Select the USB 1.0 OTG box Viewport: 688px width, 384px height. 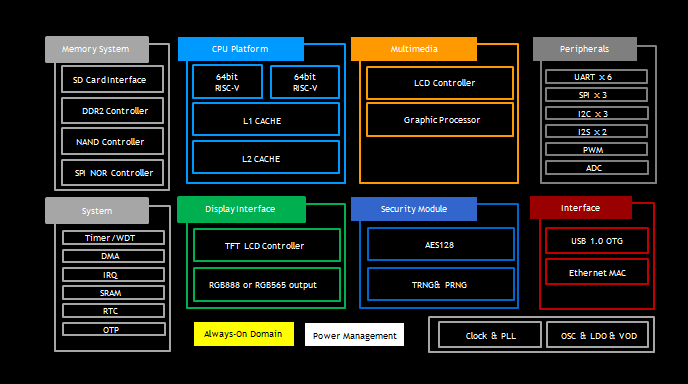click(x=597, y=240)
